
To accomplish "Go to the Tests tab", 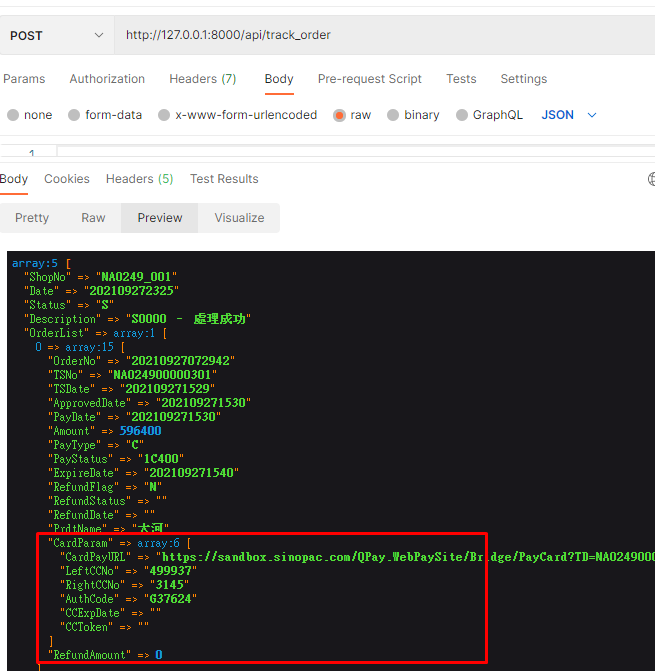I will 461,79.
